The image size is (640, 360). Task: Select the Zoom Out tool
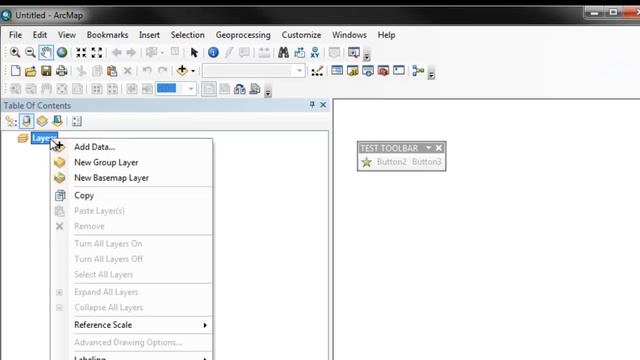tap(30, 52)
